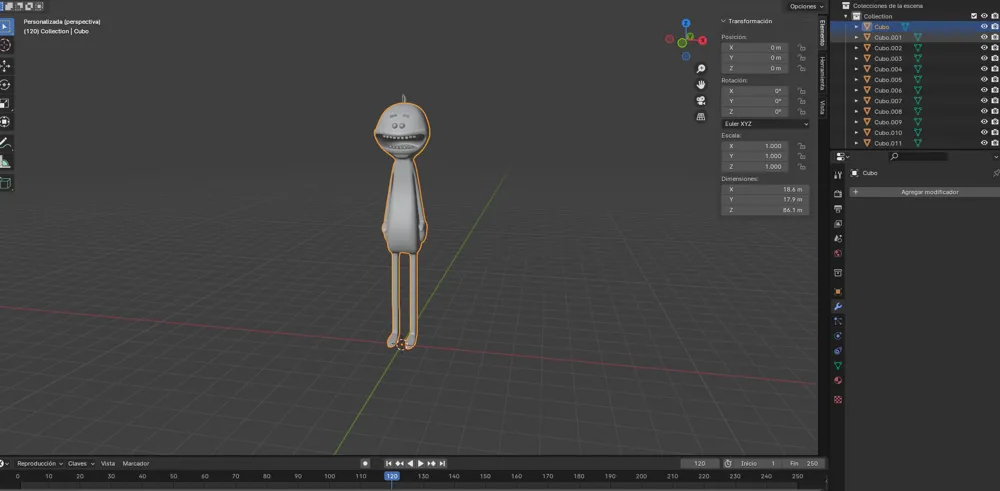Image resolution: width=1000 pixels, height=491 pixels.
Task: Switch to the Elemento sidebar tab
Action: [x=822, y=33]
